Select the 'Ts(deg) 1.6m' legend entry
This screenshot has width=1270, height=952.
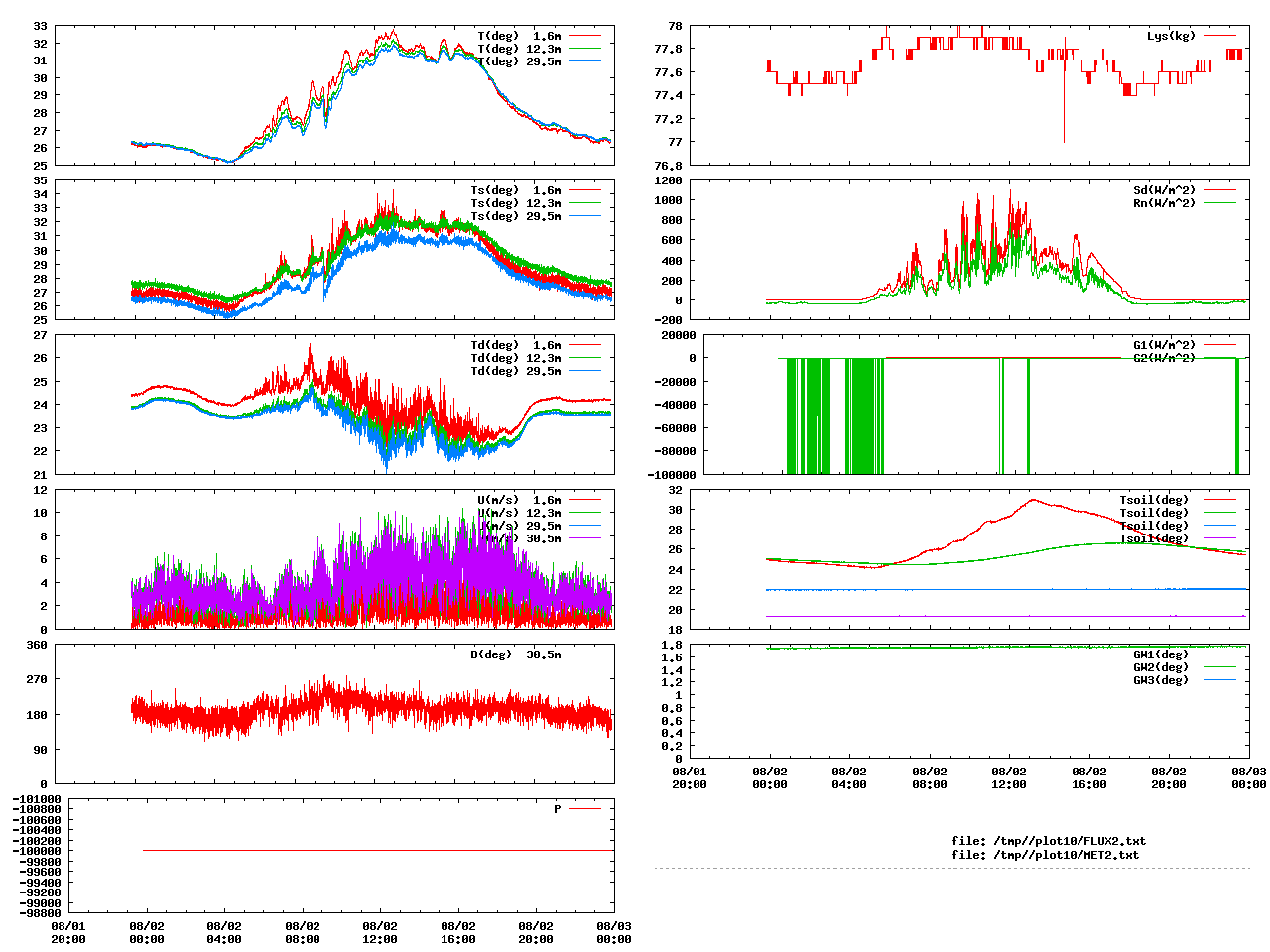click(x=536, y=190)
